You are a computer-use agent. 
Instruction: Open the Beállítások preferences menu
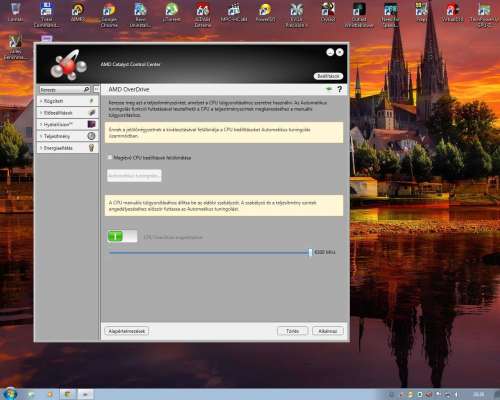tap(328, 76)
